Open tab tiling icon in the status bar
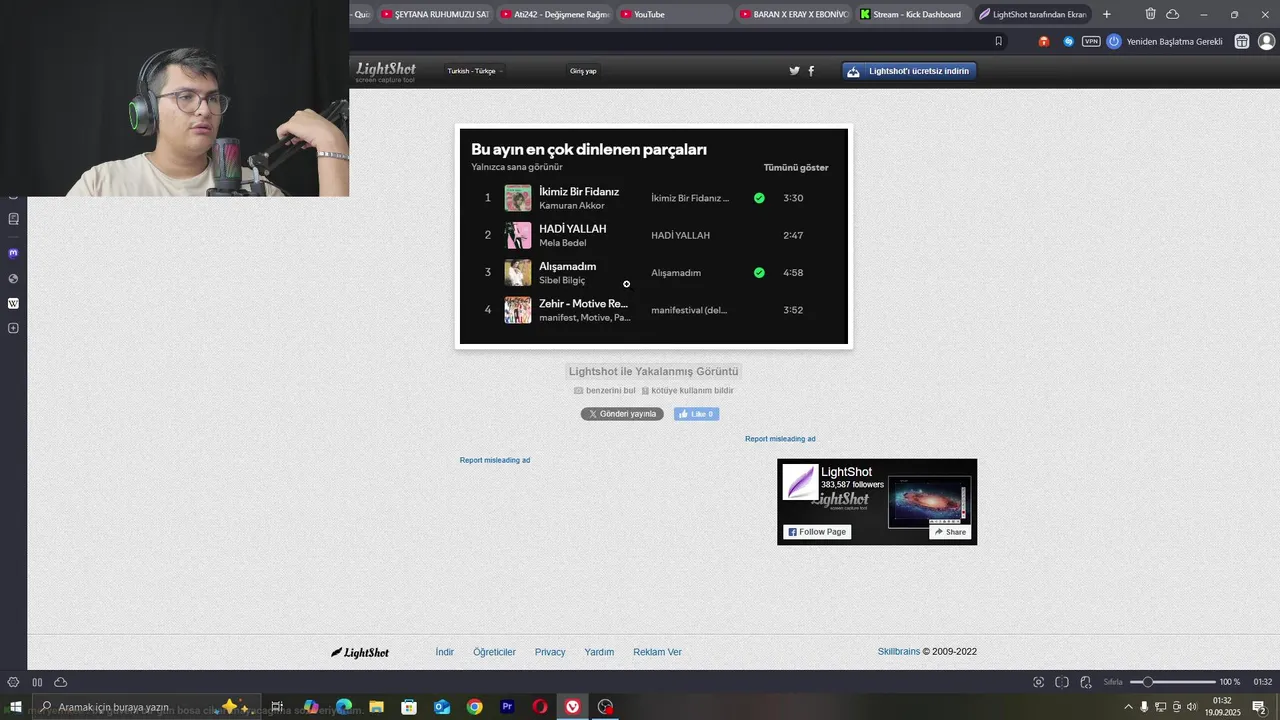The image size is (1280, 720). [x=1062, y=682]
